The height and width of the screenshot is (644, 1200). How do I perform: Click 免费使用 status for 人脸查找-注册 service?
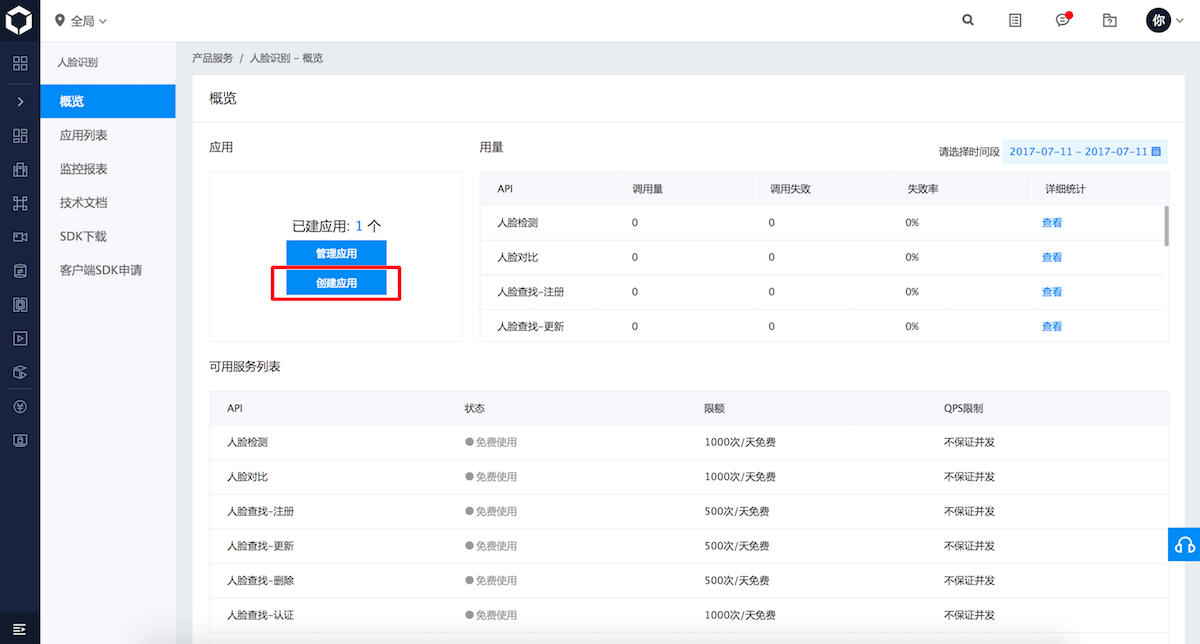coord(491,511)
